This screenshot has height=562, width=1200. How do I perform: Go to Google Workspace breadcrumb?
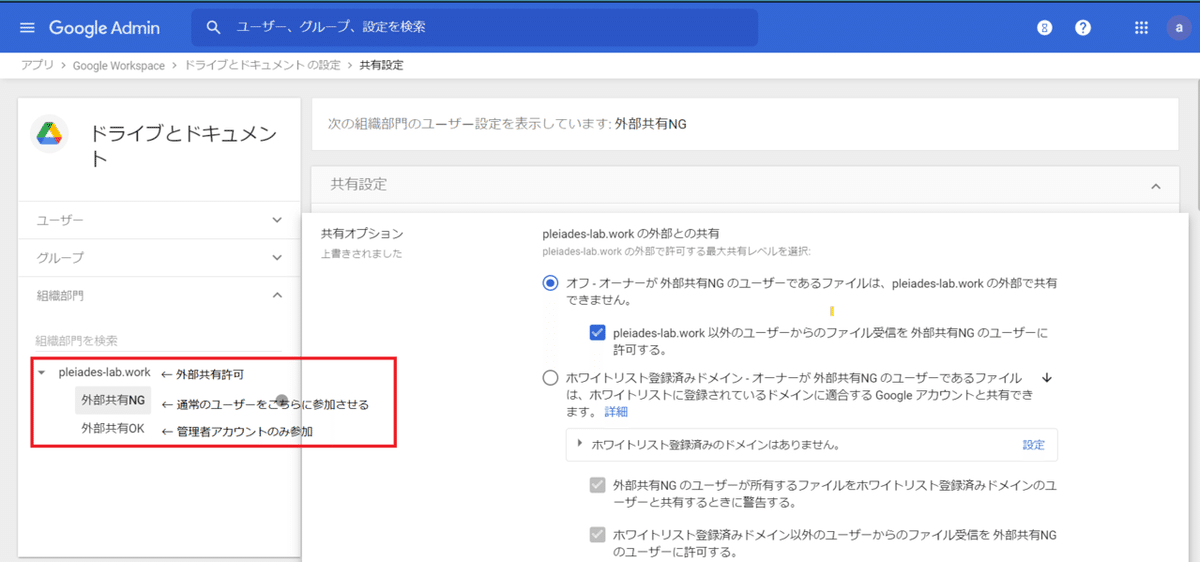point(120,65)
